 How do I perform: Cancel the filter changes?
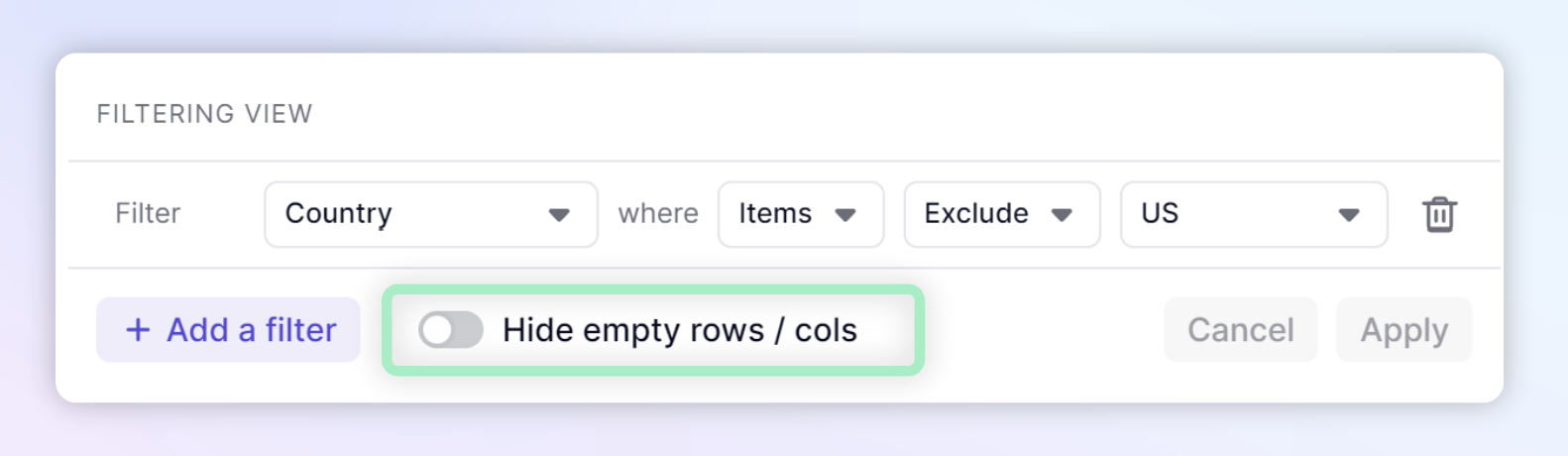coord(1241,330)
